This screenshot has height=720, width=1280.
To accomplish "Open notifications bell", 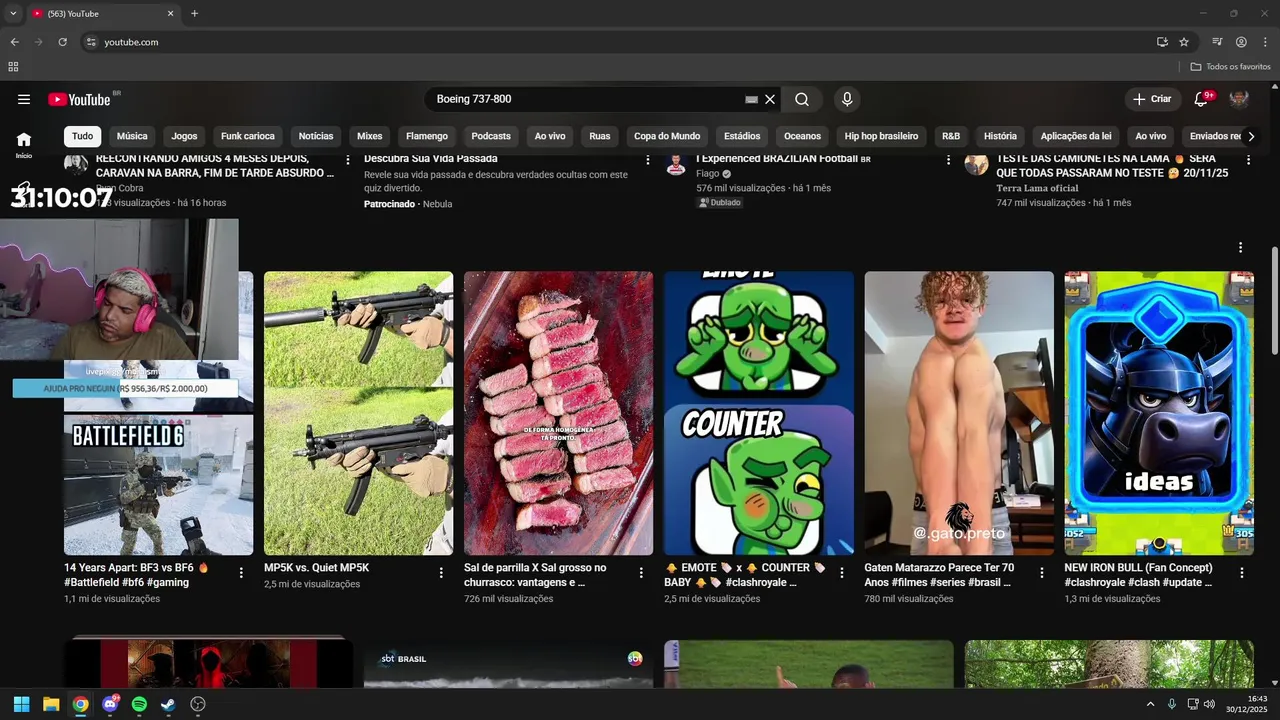I will coord(1201,99).
